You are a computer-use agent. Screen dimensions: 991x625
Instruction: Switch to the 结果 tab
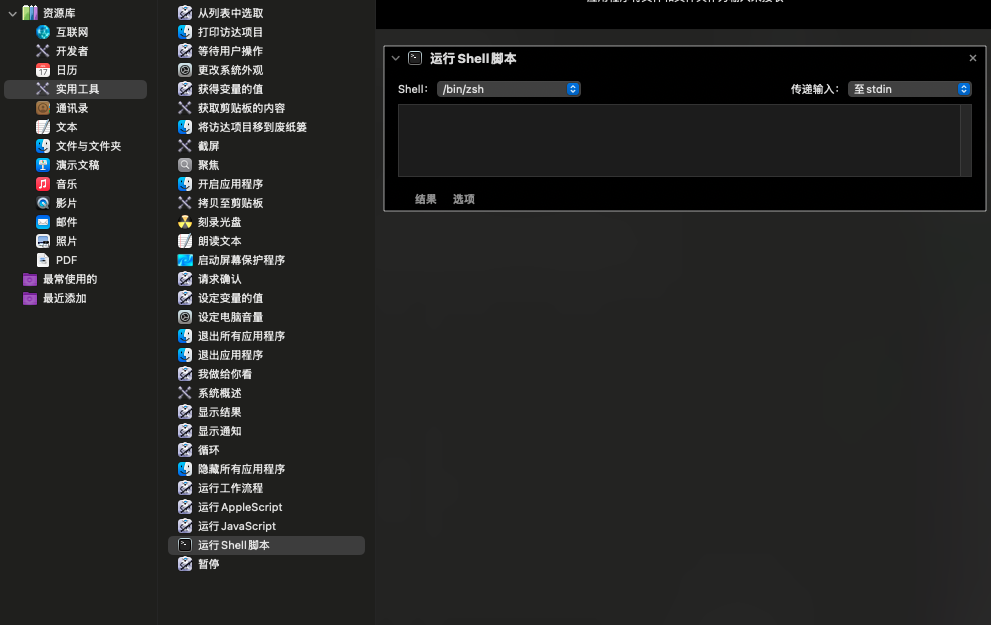click(426, 199)
